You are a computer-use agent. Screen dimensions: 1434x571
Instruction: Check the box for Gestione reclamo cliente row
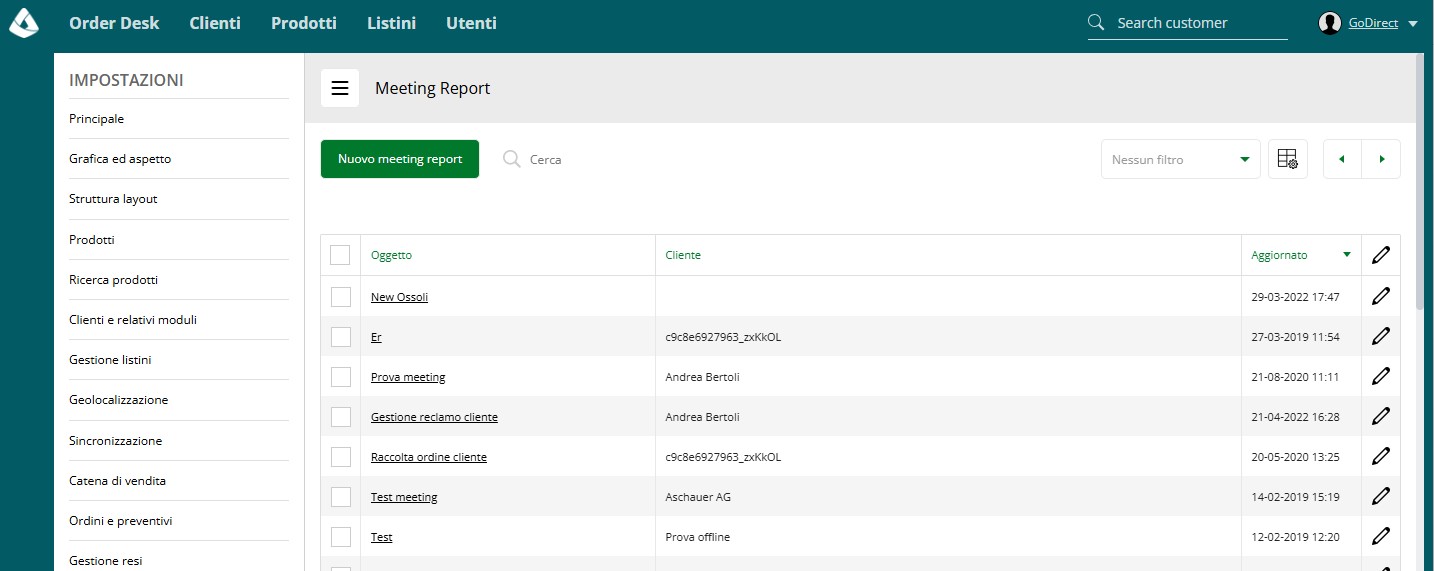pyautogui.click(x=340, y=416)
